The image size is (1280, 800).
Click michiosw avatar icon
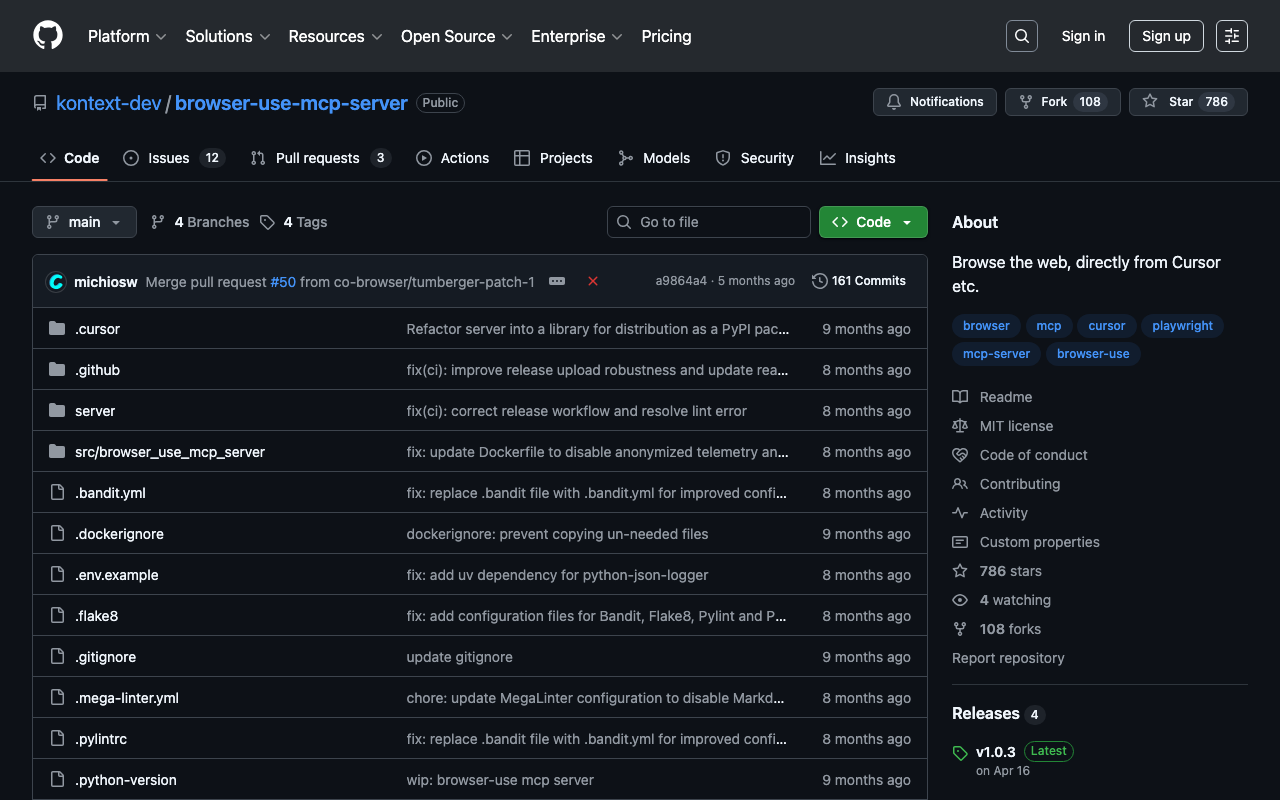point(56,282)
